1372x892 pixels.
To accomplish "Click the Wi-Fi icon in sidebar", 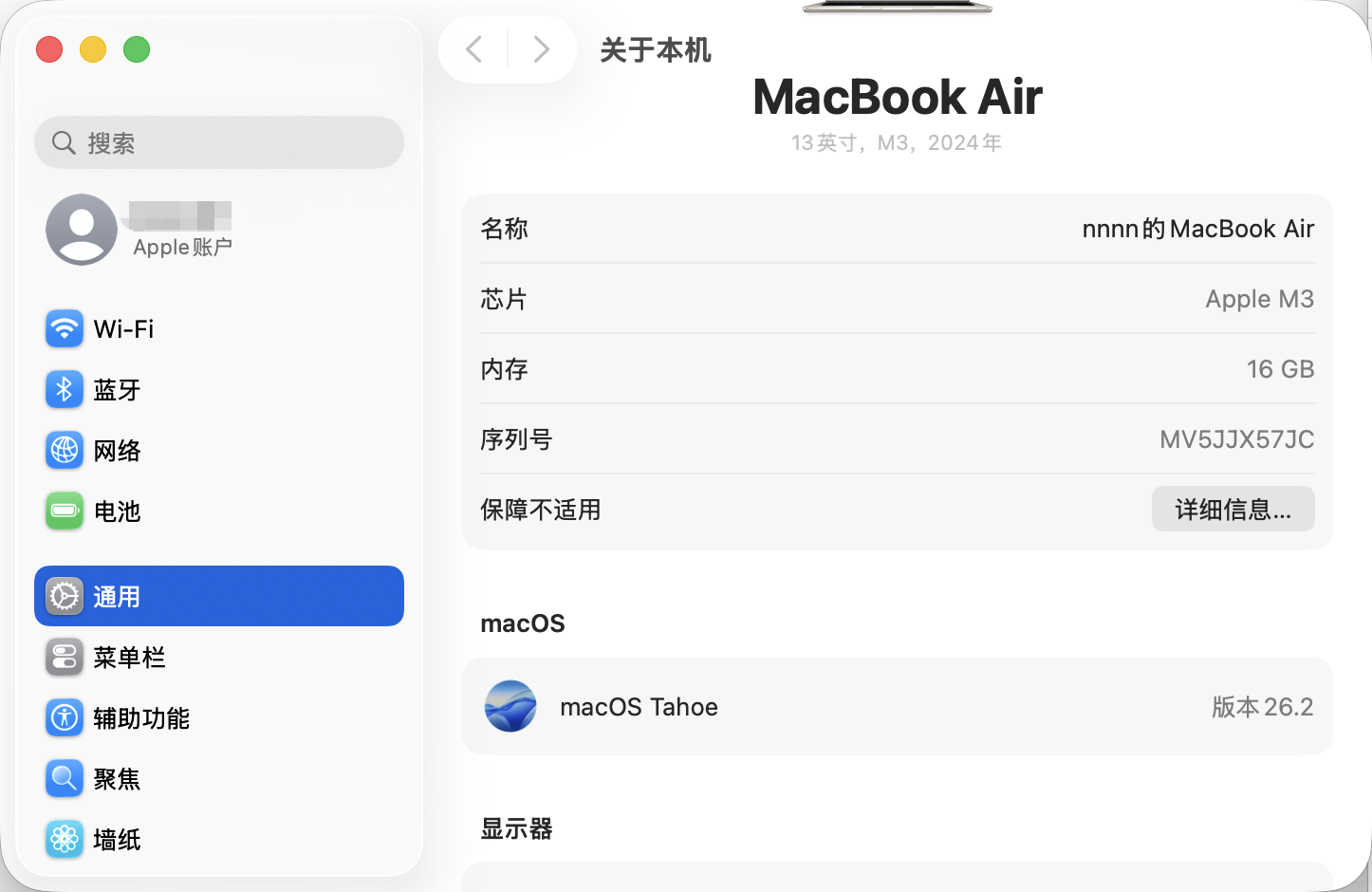I will (65, 329).
